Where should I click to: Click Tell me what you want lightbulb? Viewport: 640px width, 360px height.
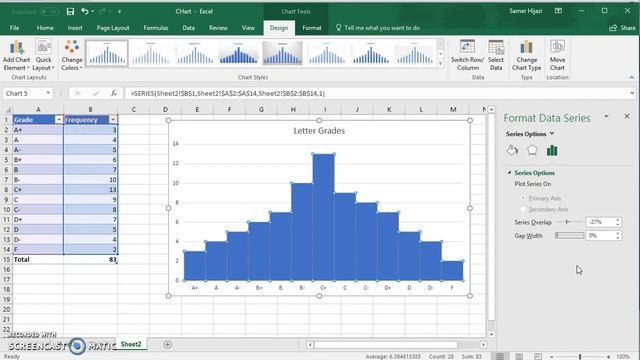click(338, 27)
